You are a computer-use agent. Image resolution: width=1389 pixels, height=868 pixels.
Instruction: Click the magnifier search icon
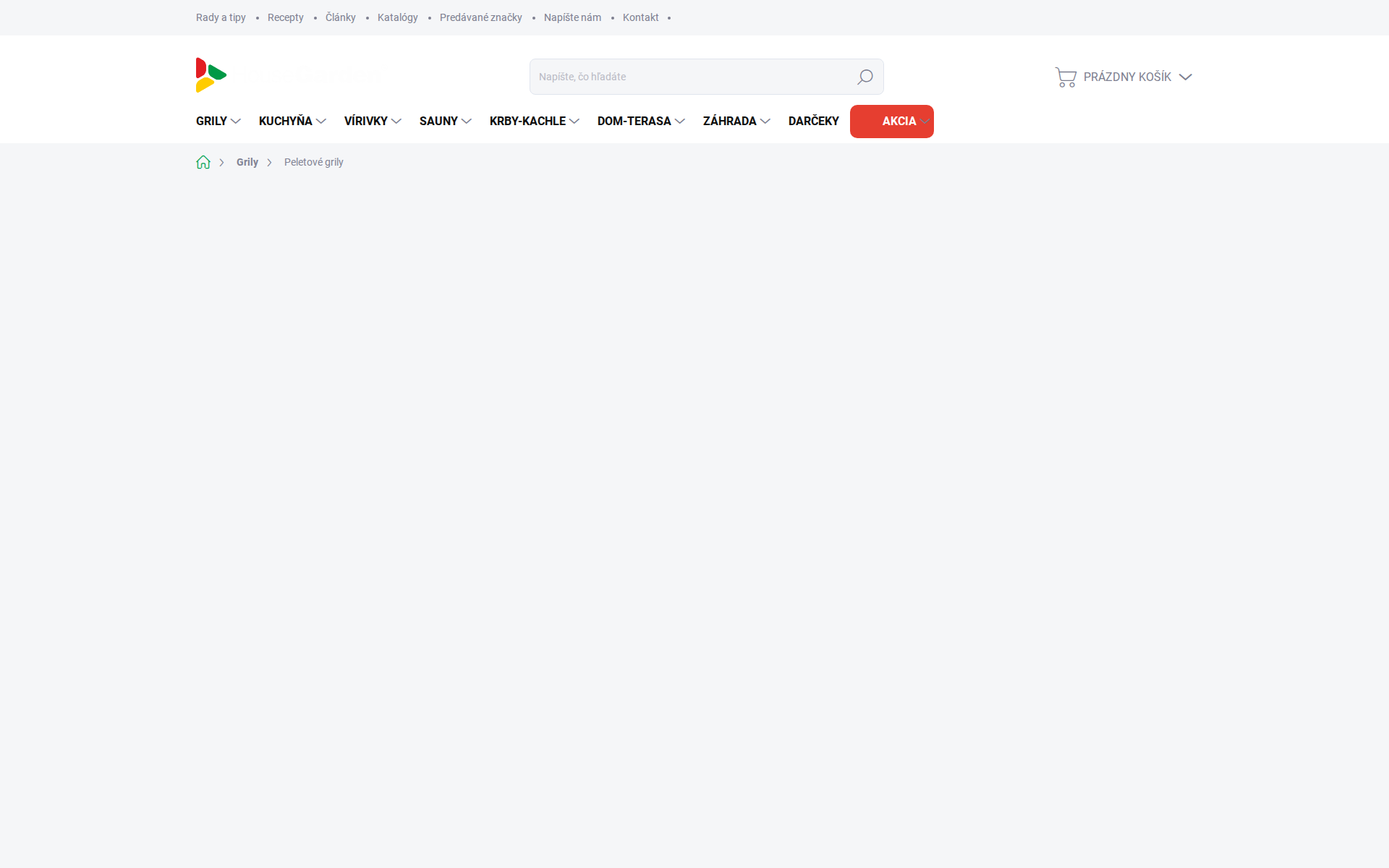865,77
